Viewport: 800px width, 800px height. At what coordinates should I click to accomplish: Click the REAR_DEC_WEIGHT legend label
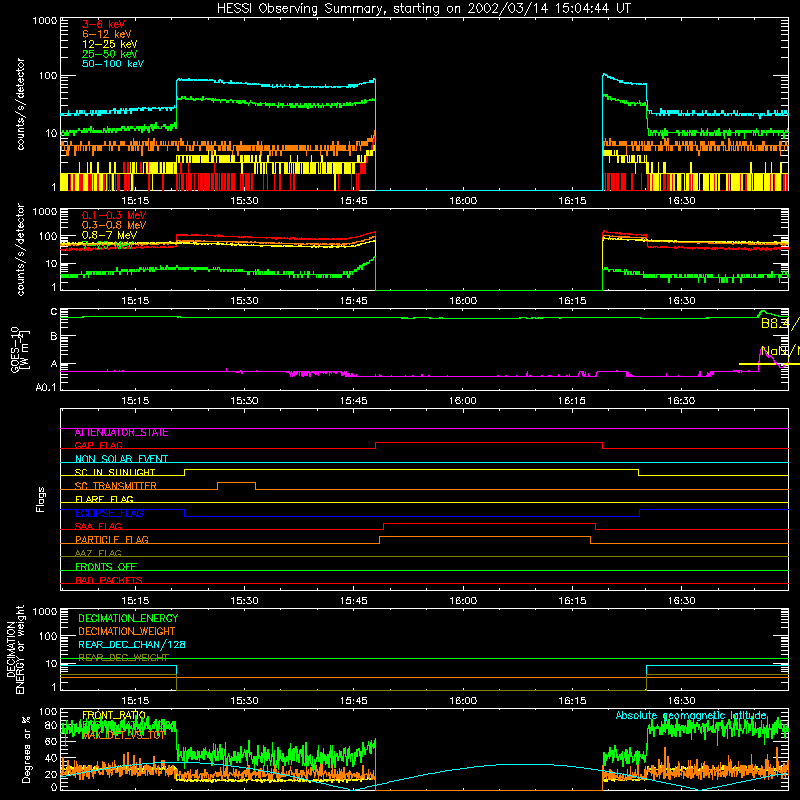123,657
